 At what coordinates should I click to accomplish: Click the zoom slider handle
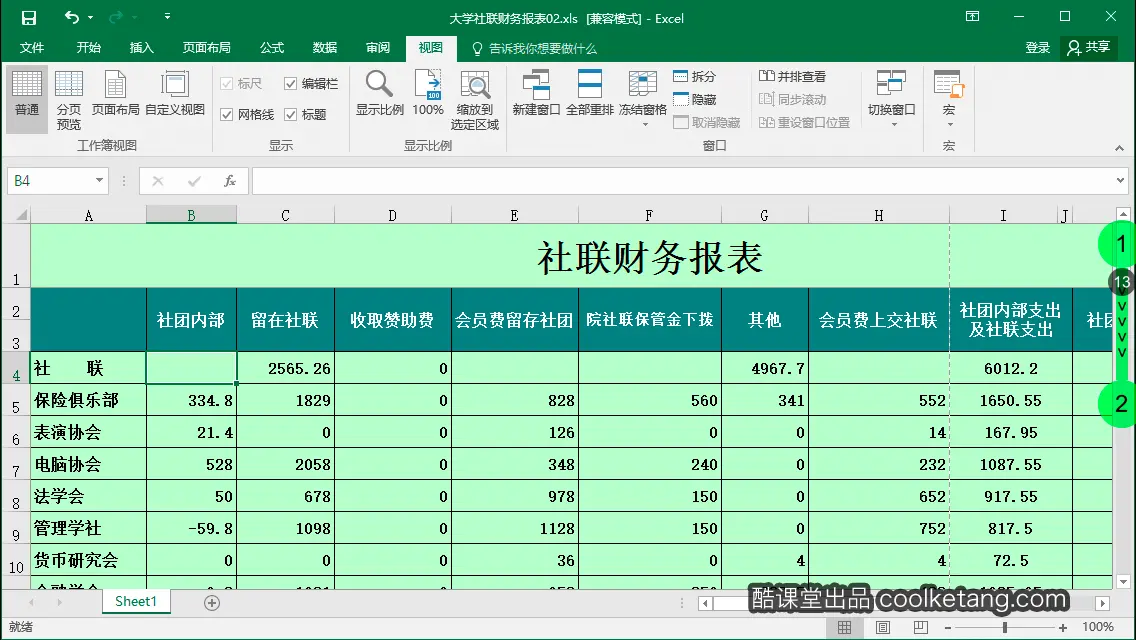[x=1005, y=628]
